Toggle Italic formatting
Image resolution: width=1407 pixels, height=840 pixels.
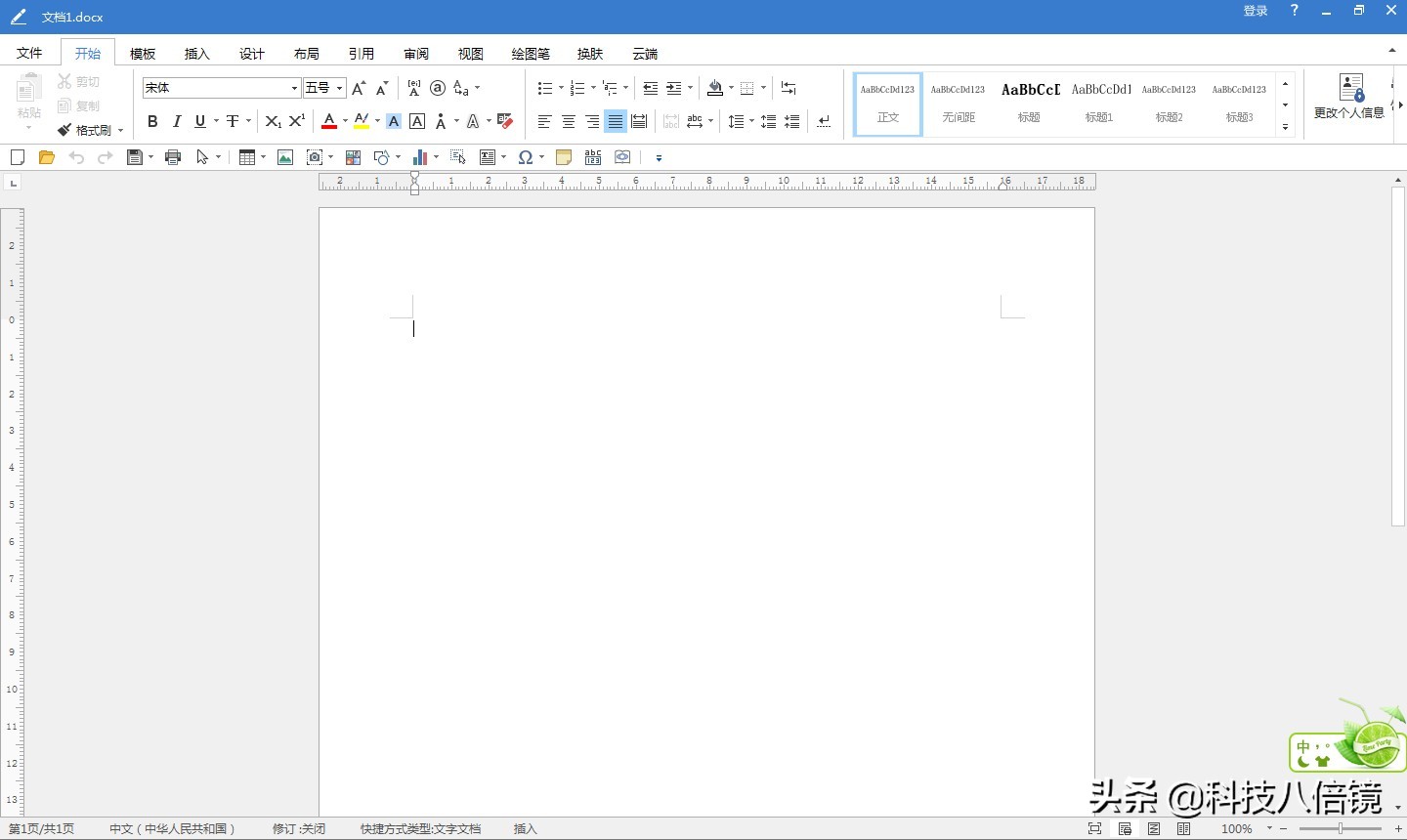coord(177,121)
